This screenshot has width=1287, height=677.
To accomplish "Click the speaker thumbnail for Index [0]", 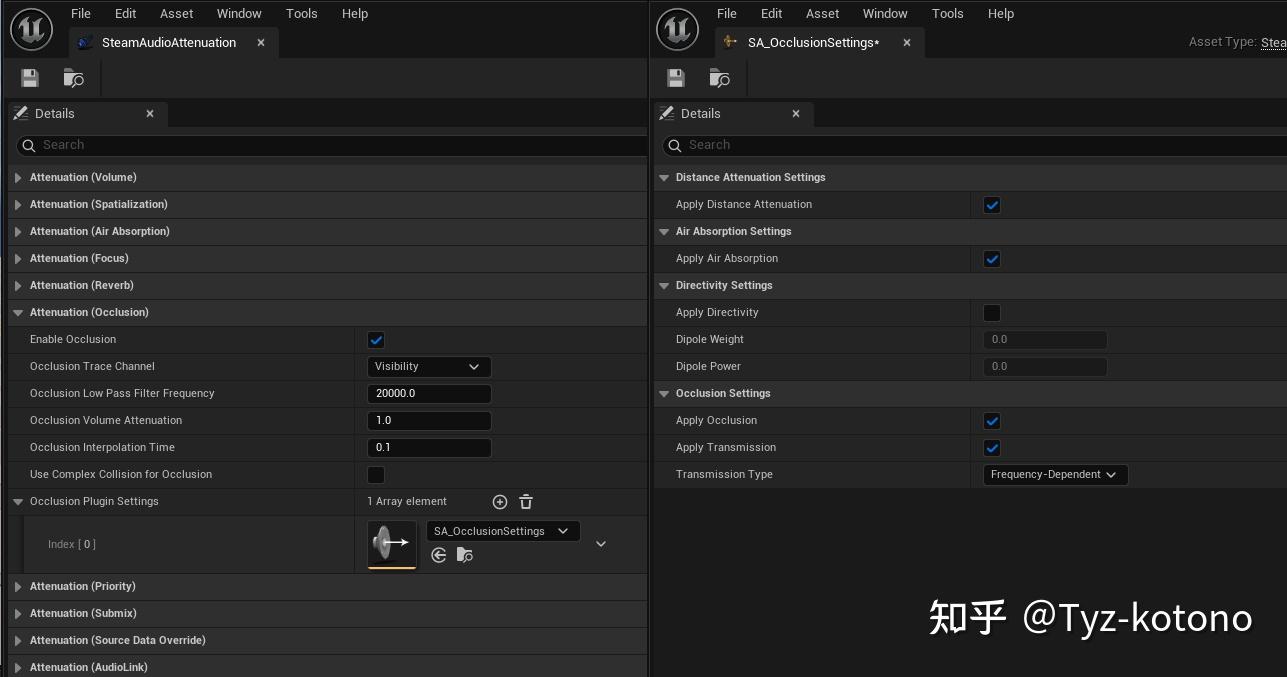I will (x=391, y=543).
